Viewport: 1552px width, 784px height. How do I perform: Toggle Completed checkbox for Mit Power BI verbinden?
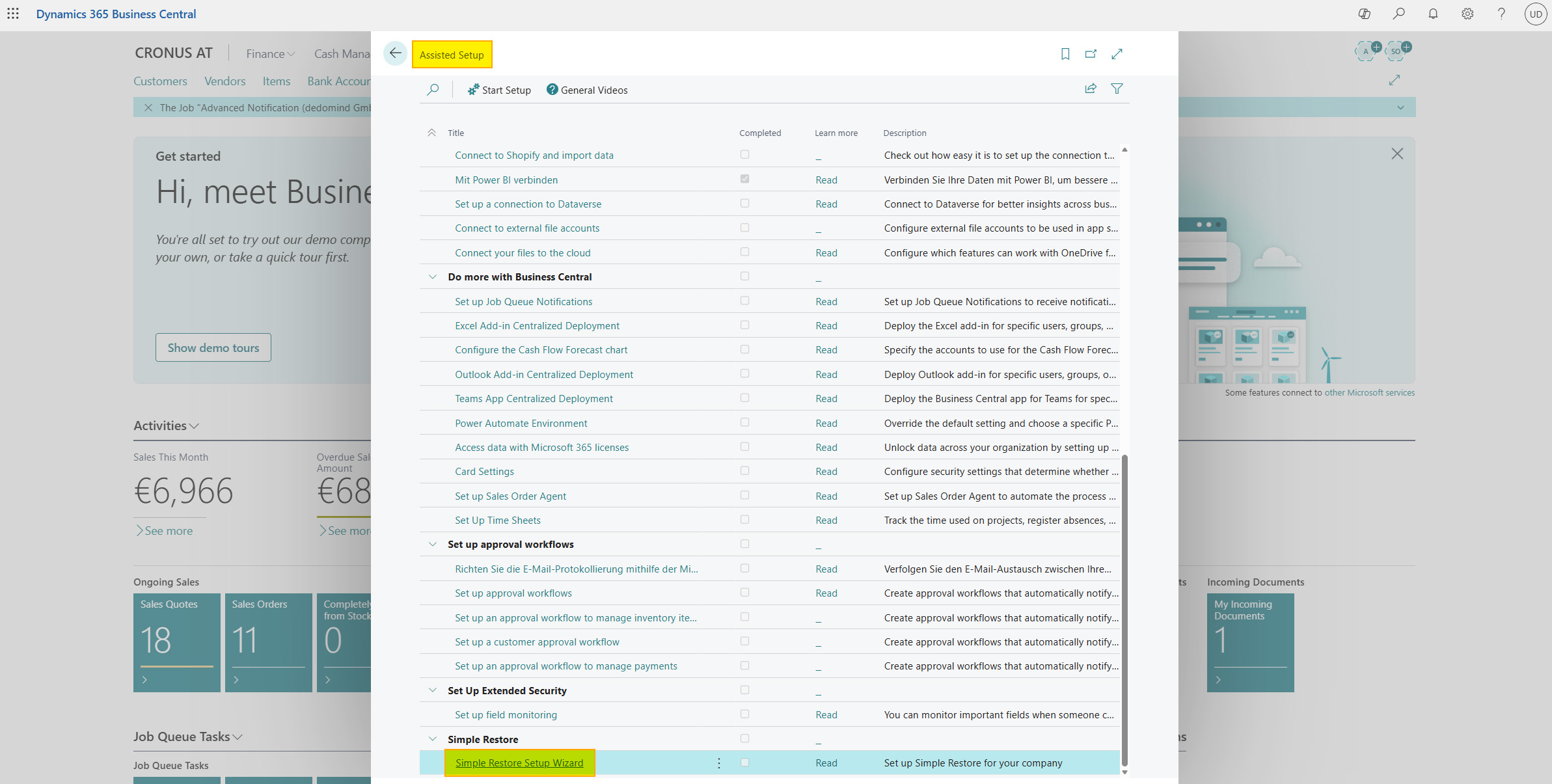coord(744,179)
